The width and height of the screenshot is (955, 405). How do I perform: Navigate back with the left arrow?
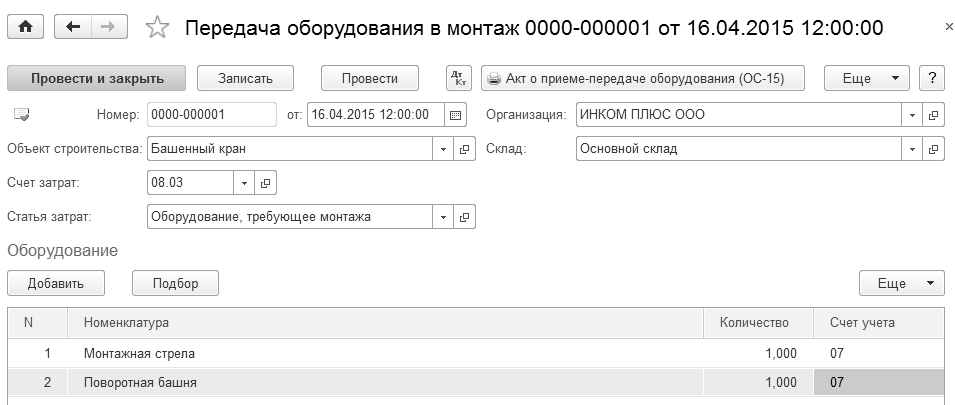(x=73, y=27)
